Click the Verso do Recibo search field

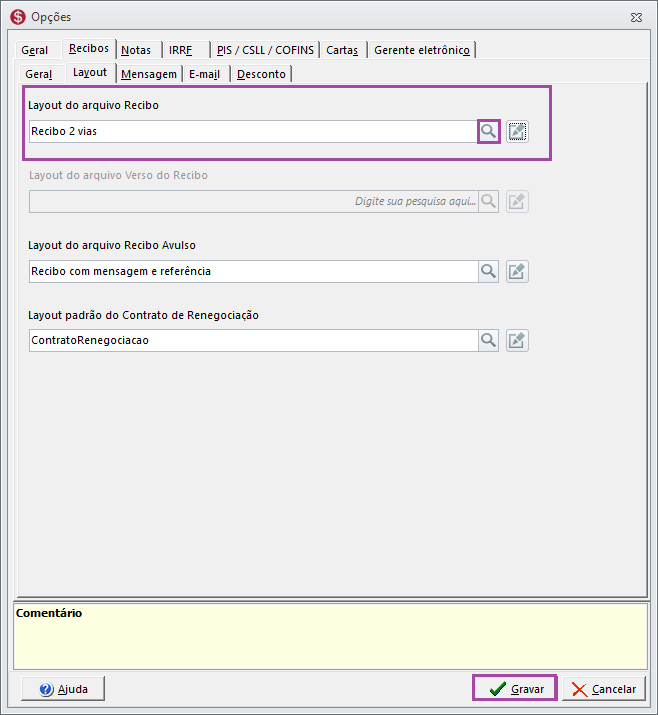pyautogui.click(x=254, y=201)
